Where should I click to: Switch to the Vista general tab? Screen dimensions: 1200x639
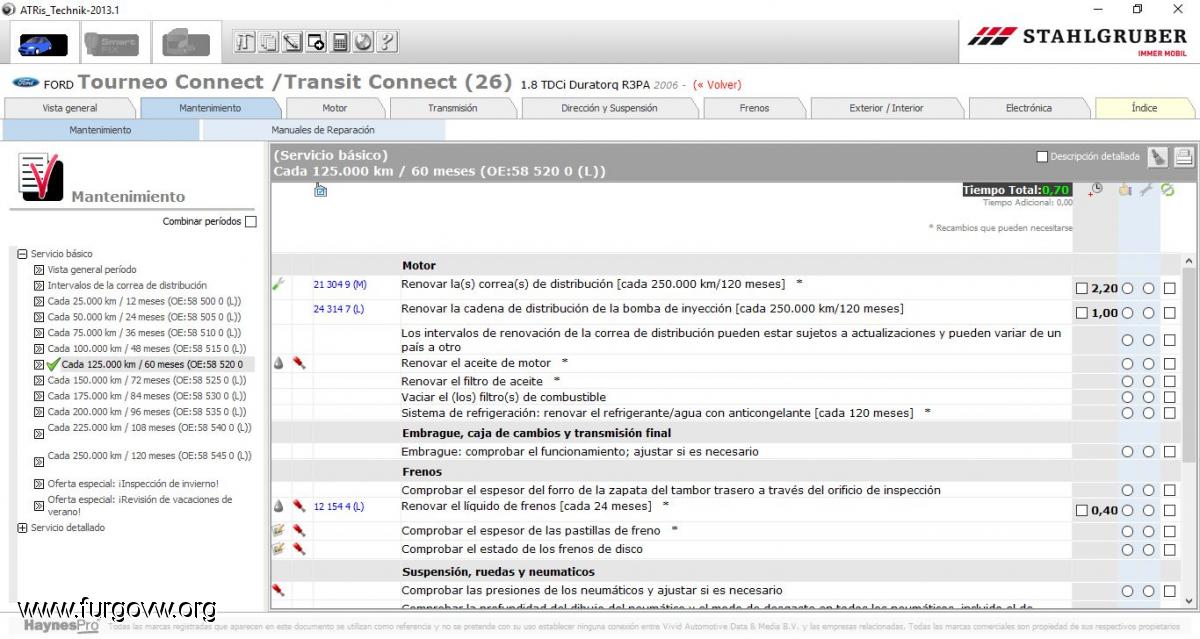tap(70, 108)
